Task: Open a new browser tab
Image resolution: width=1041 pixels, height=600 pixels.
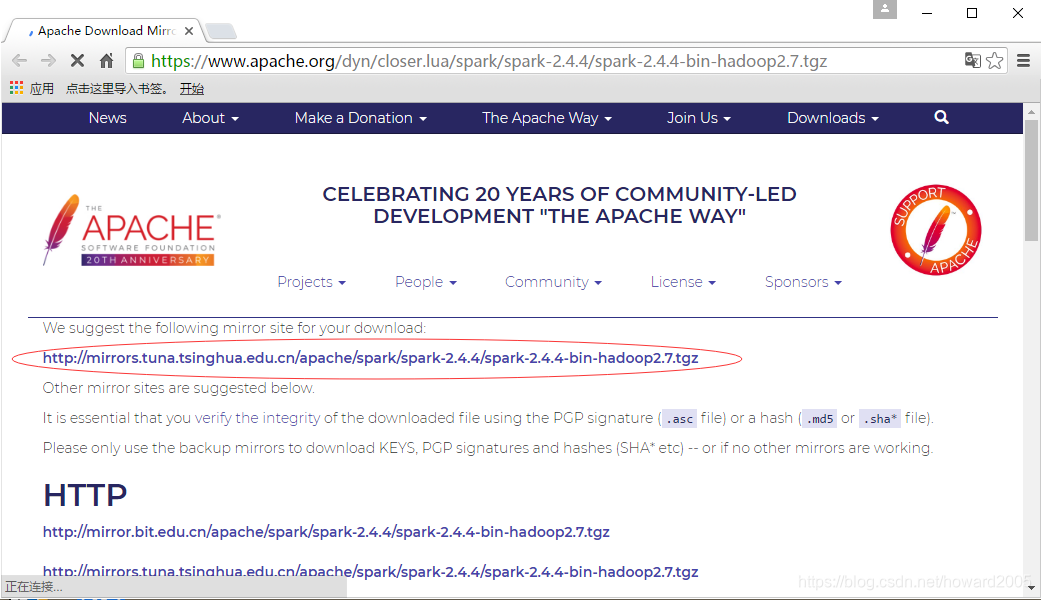Action: point(220,31)
